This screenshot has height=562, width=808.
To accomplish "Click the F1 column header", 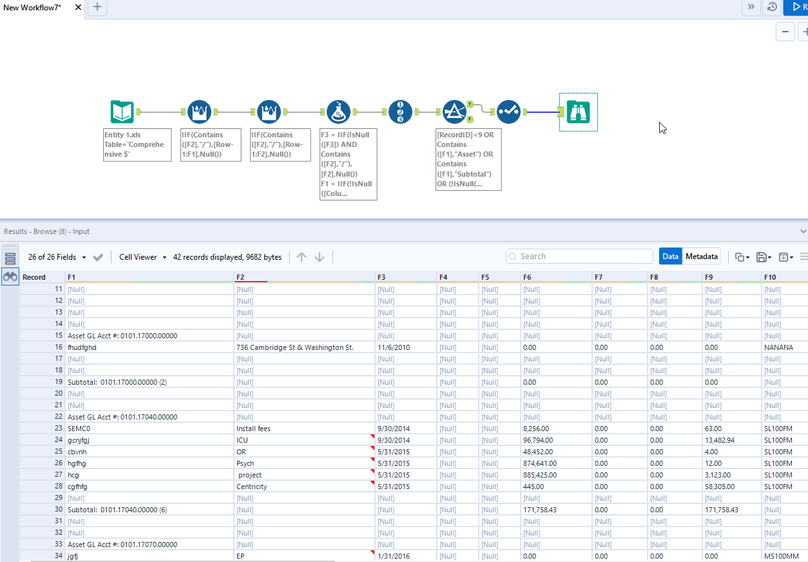I will tap(149, 277).
